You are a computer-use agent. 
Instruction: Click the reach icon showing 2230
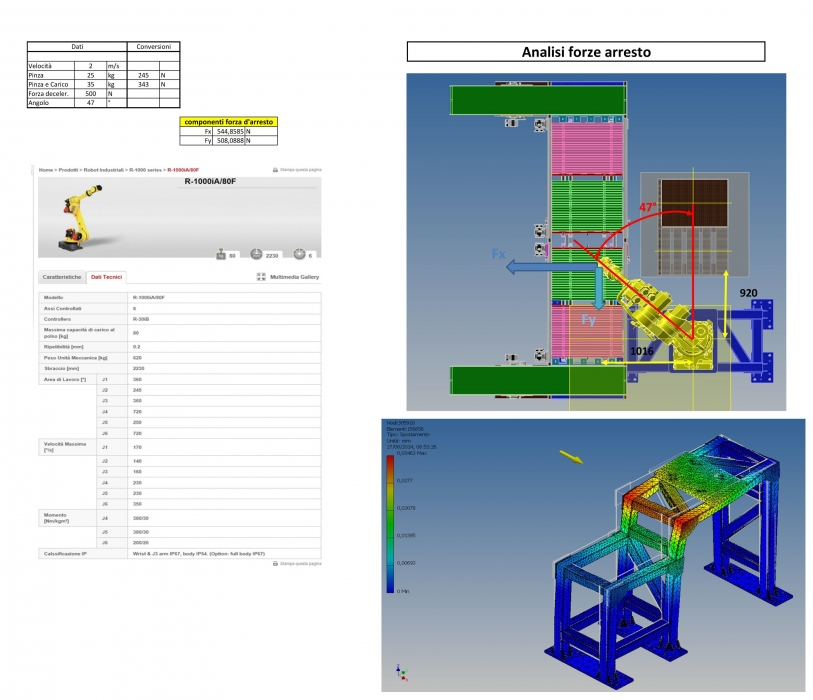click(x=258, y=256)
